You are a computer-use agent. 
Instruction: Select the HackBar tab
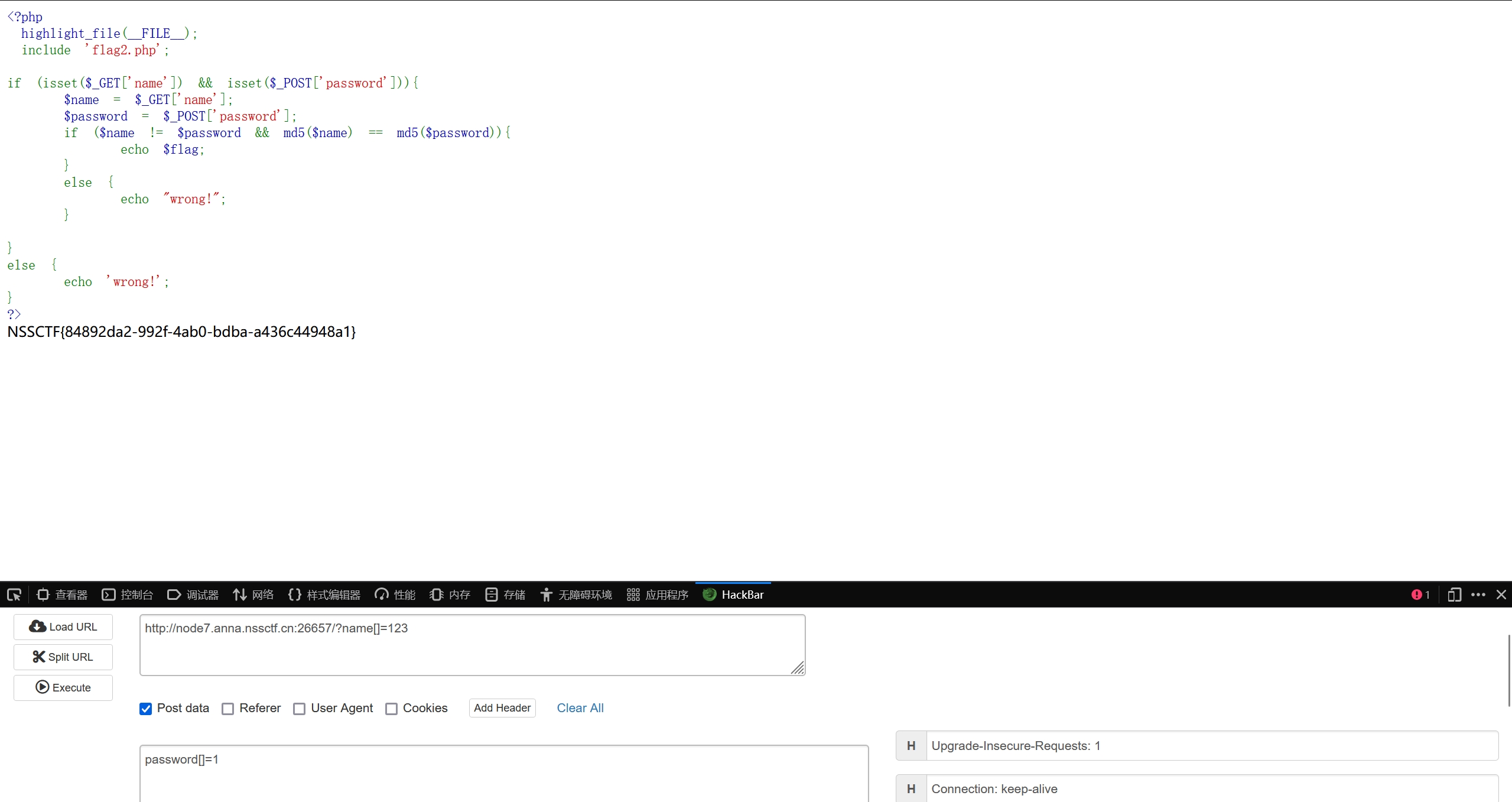pos(733,595)
